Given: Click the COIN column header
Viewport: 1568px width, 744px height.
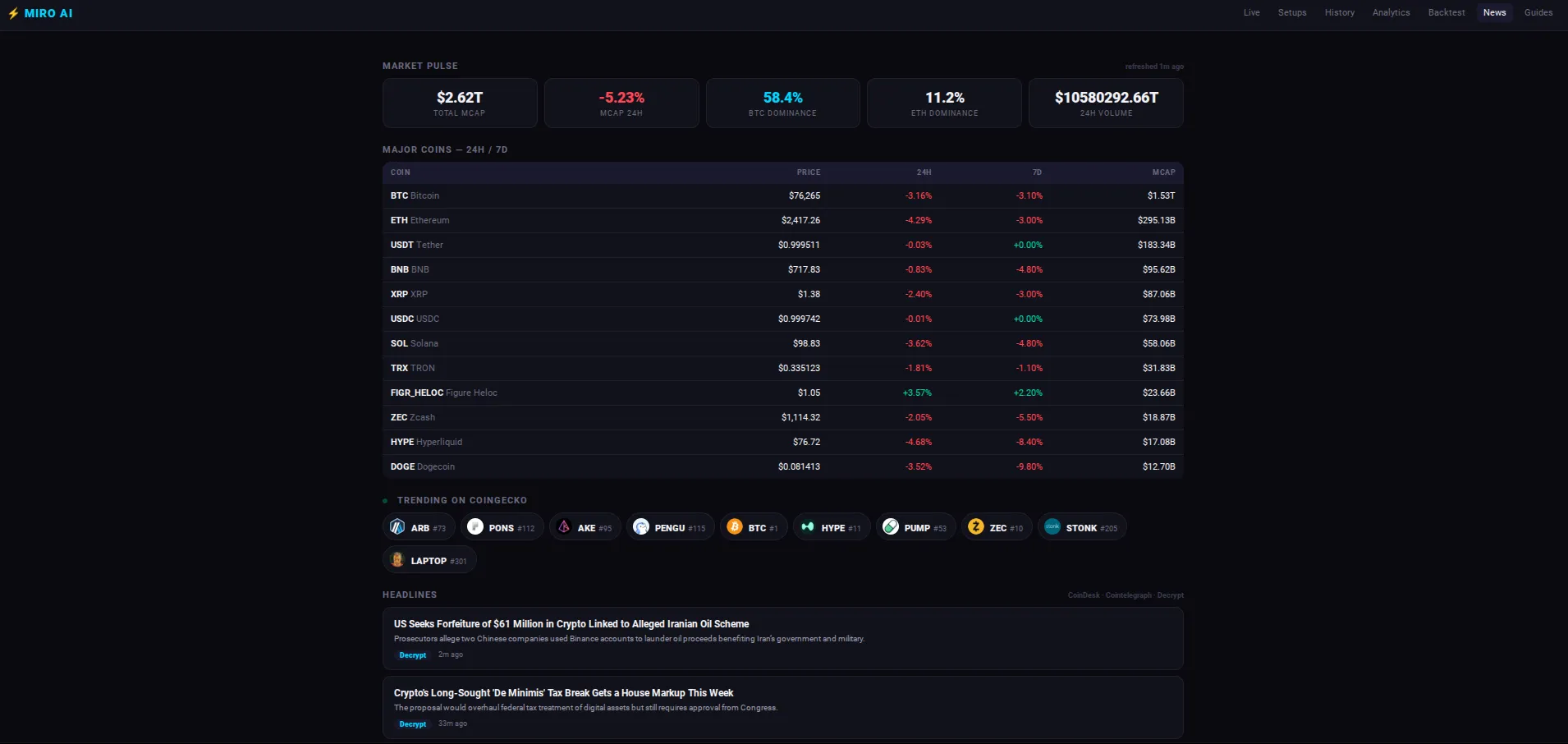Looking at the screenshot, I should click(x=400, y=172).
